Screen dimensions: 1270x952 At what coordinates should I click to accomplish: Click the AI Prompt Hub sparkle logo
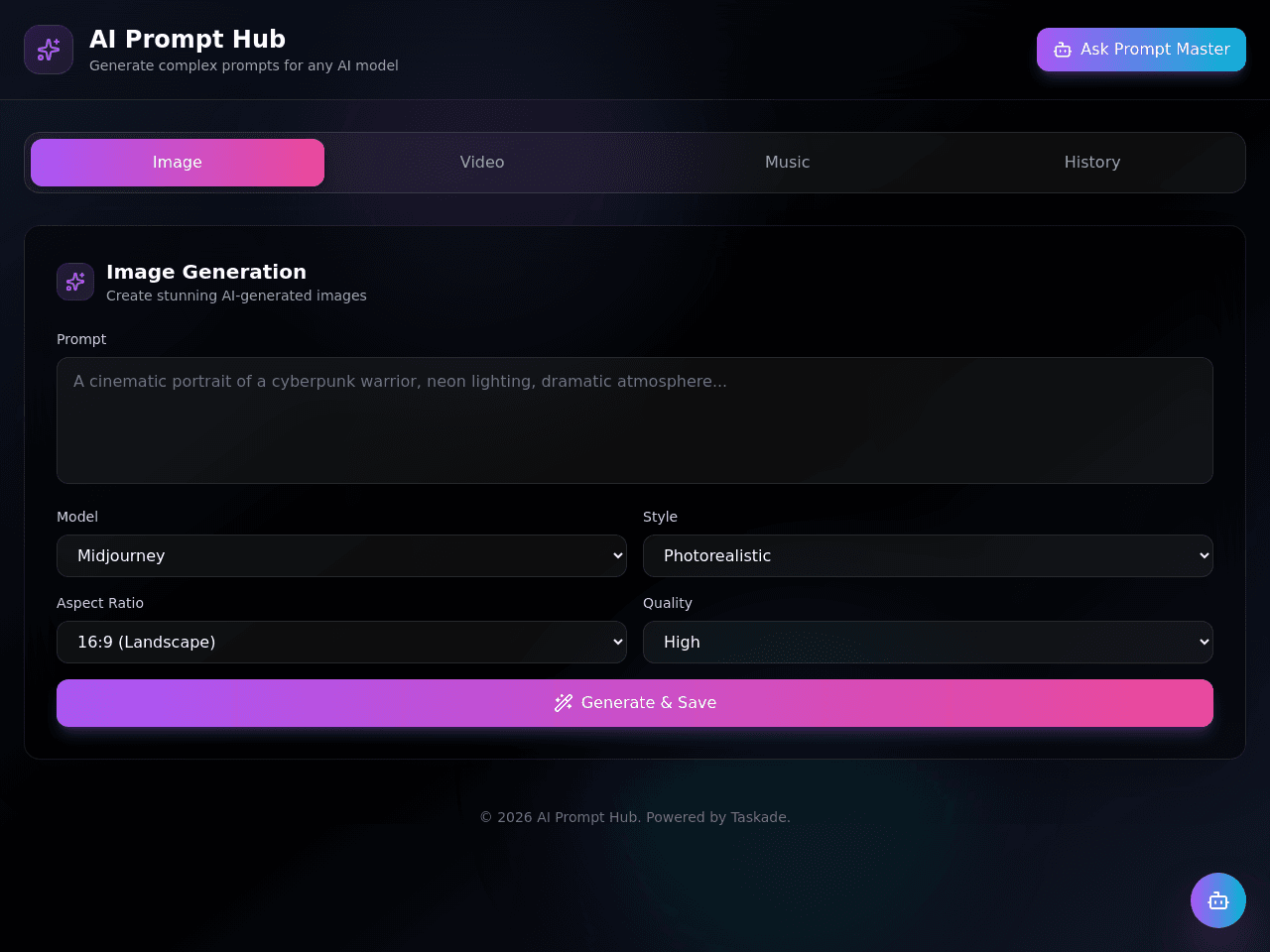pyautogui.click(x=49, y=50)
